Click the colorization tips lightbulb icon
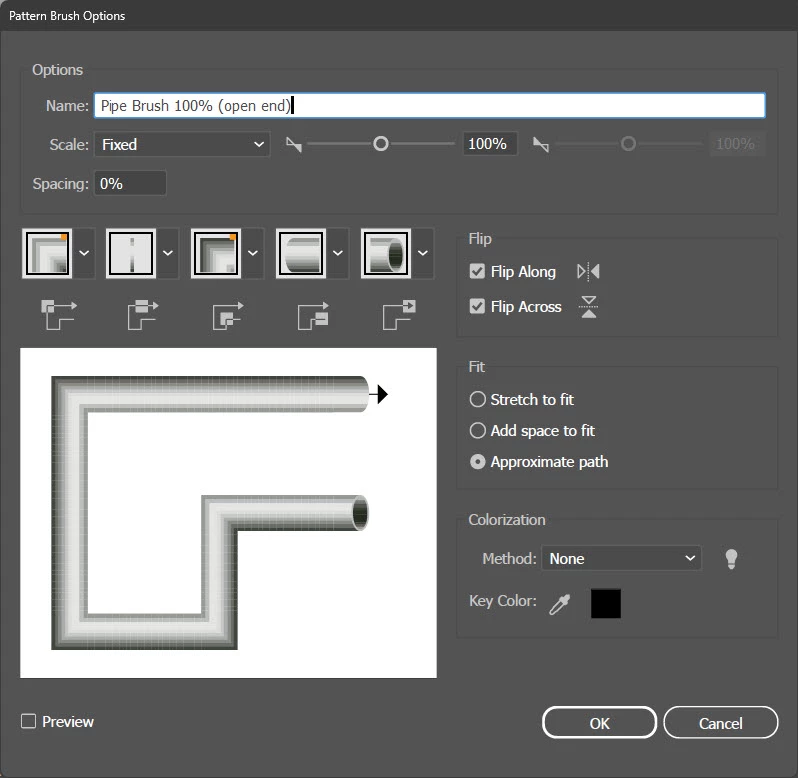The width and height of the screenshot is (798, 778). point(731,559)
